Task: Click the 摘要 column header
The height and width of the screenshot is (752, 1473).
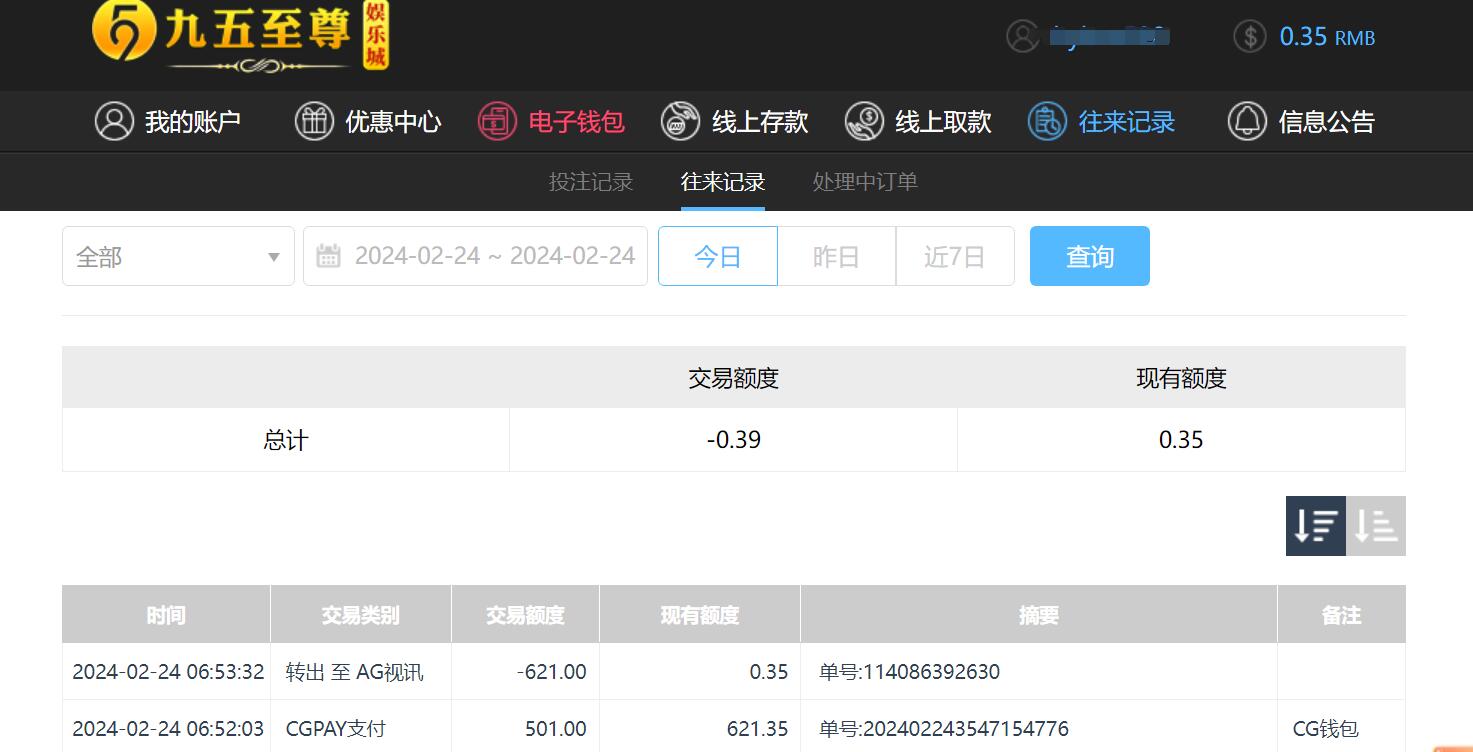Action: click(x=1039, y=614)
